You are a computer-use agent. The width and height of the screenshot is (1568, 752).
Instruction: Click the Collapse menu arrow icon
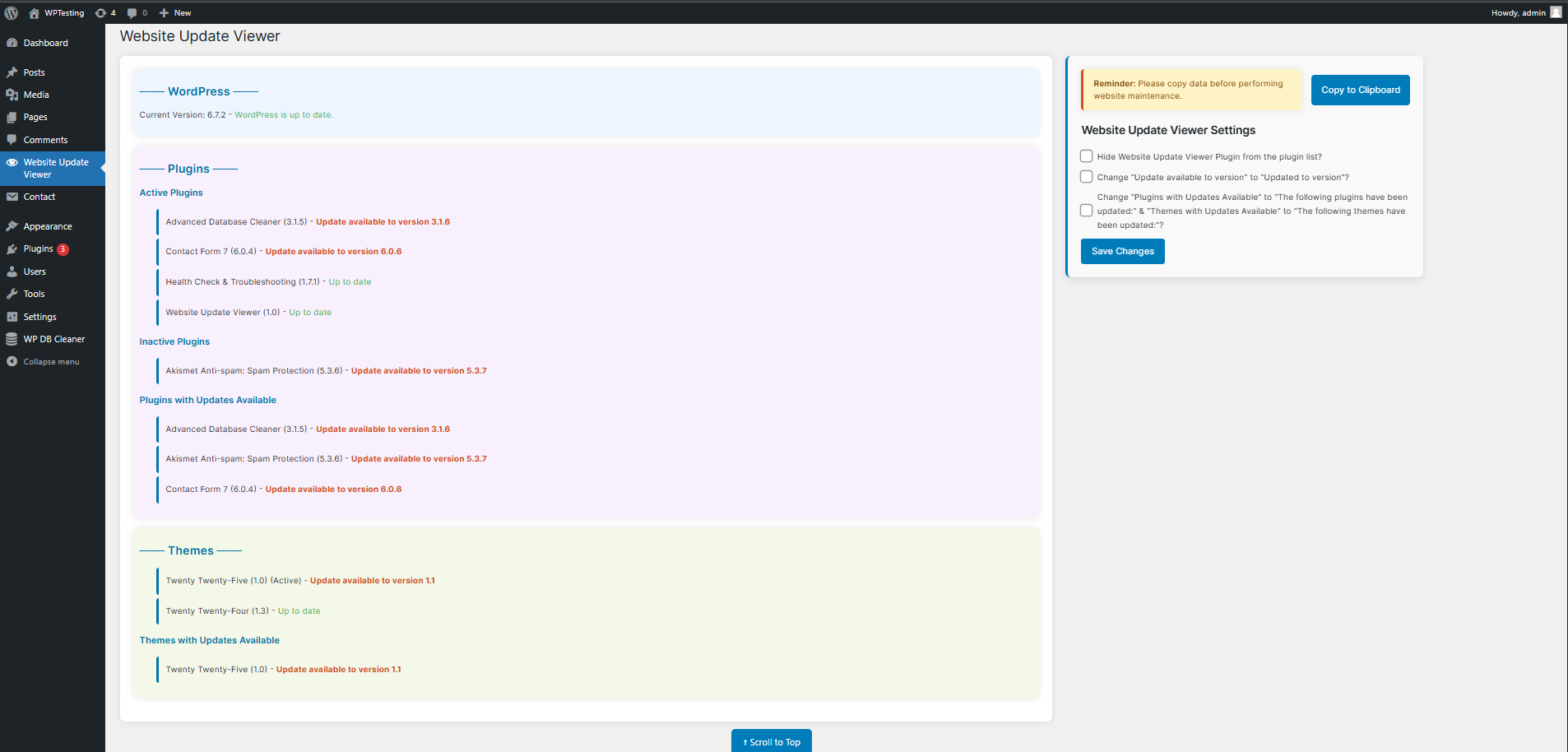coord(12,361)
